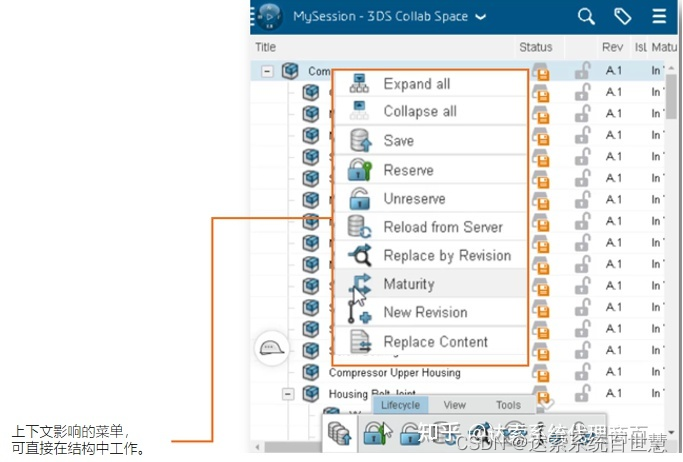683x462 pixels.
Task: Click A.1 revision in Compressor Upper Housing row
Action: pyautogui.click(x=614, y=372)
